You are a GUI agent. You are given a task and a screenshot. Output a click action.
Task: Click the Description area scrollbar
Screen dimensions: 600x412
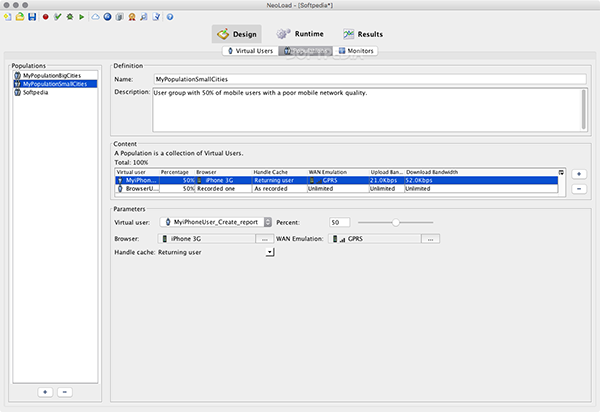(x=584, y=110)
